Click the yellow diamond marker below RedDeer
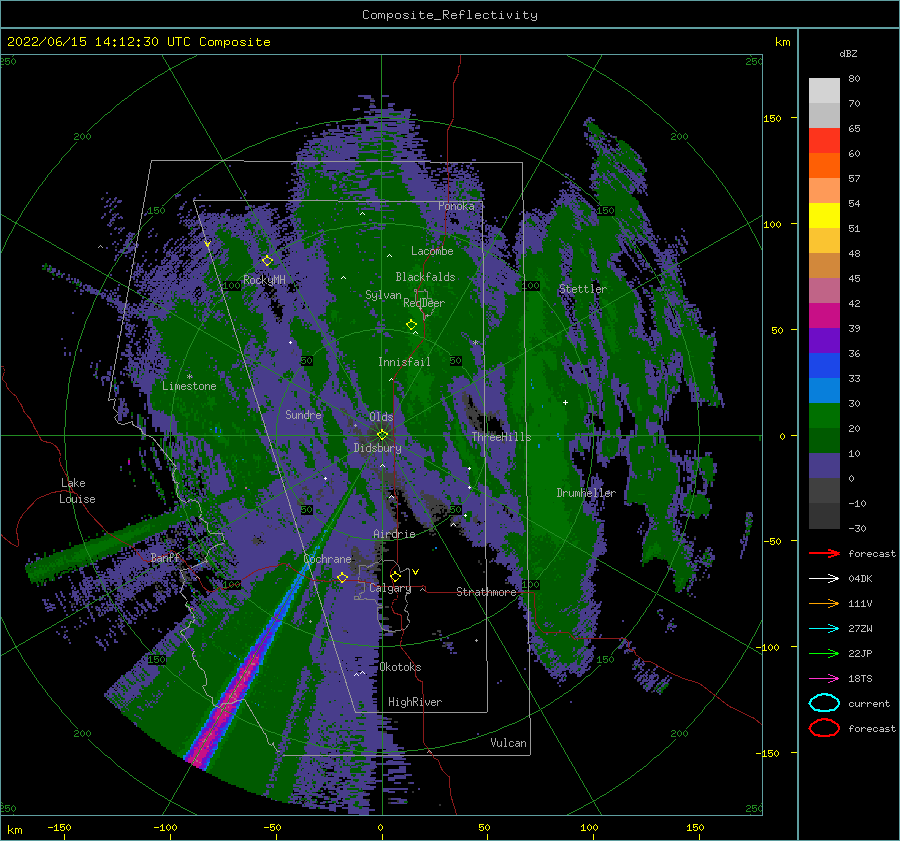 [411, 324]
